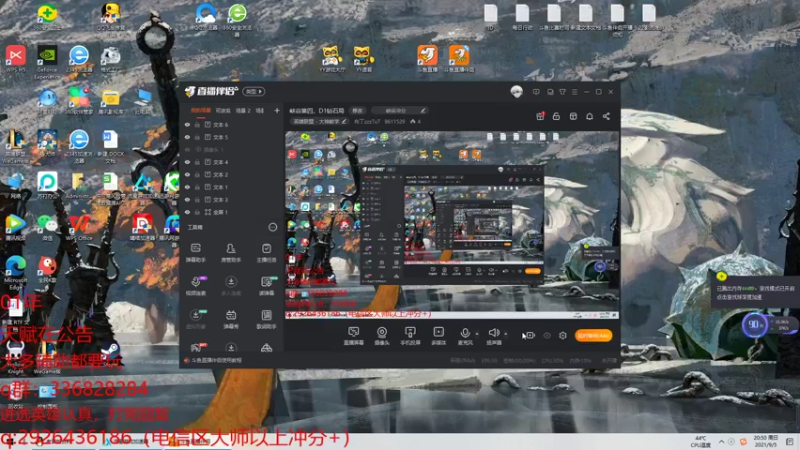
Task: Edit the 英雄联盟 category tag
Action: pos(319,121)
